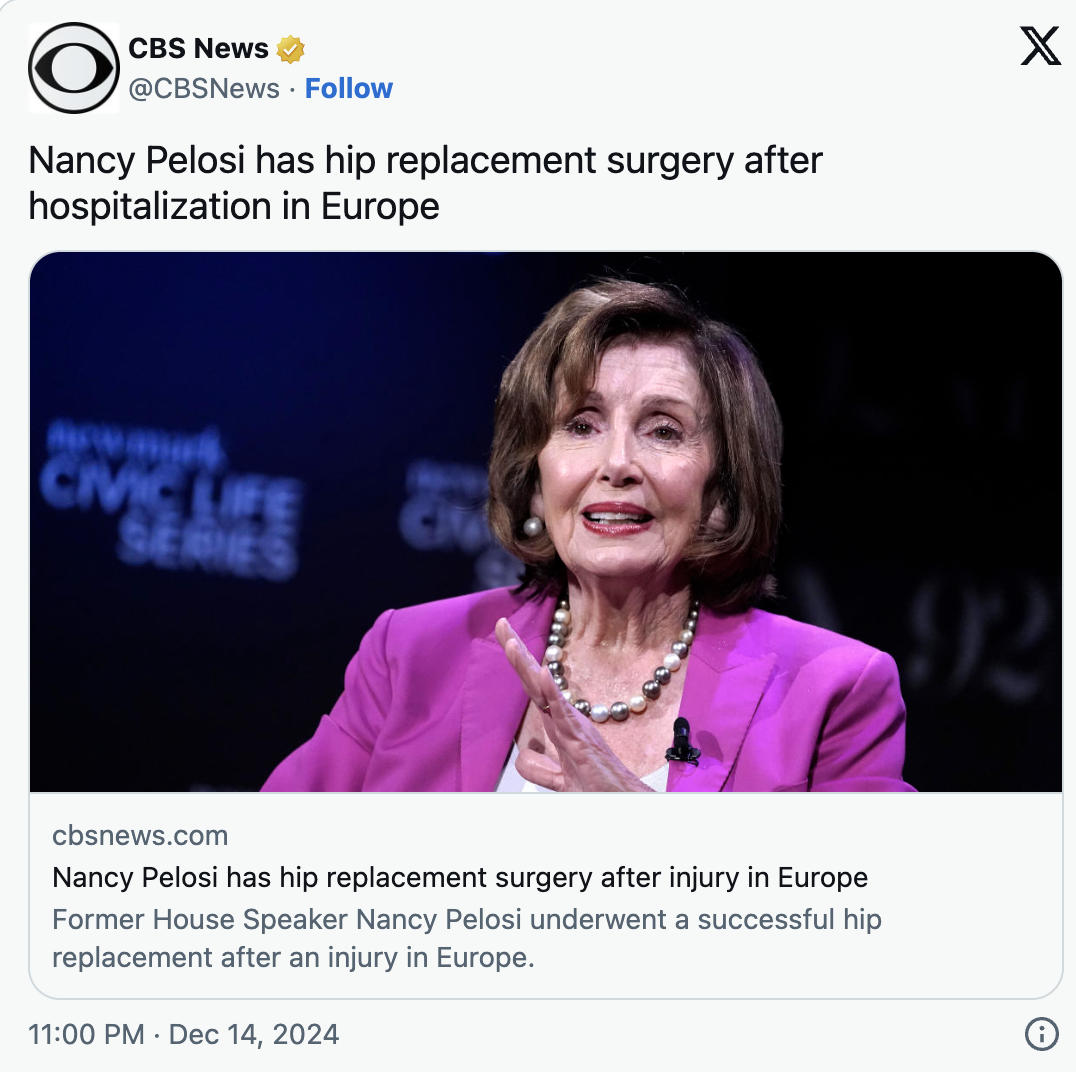Click the info icon beside the timestamp
The width and height of the screenshot is (1076, 1072).
tap(1042, 1034)
